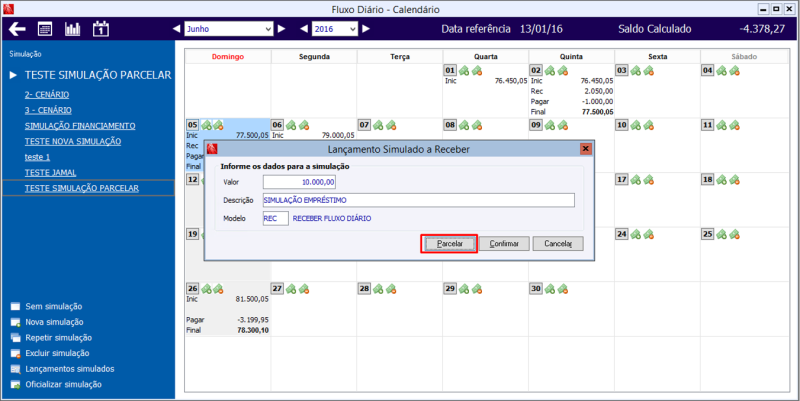800x401 pixels.
Task: Select day 30 number button
Action: pos(536,289)
